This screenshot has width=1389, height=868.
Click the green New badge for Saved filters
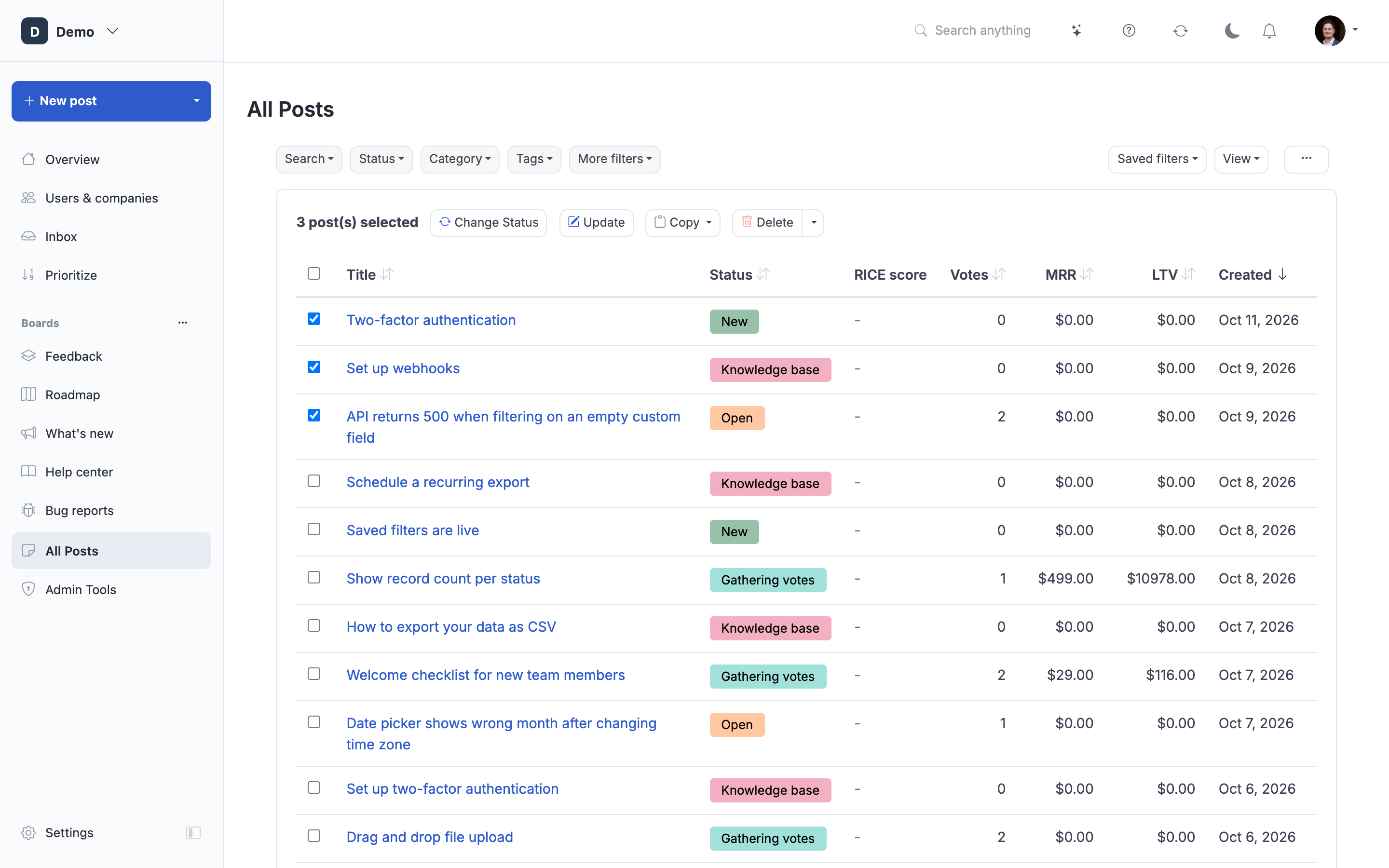[734, 531]
